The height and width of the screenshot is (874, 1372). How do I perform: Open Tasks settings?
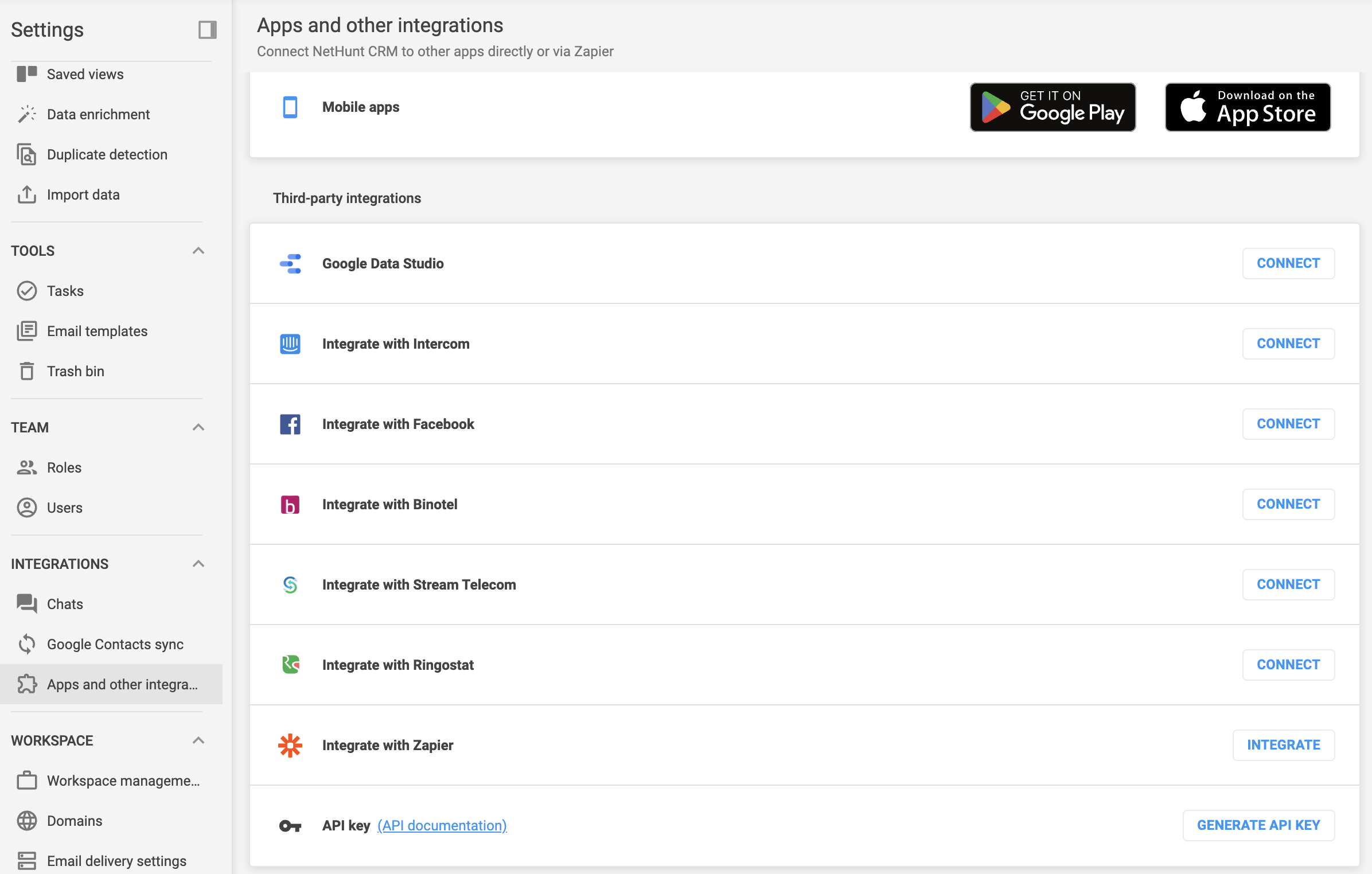coord(64,291)
